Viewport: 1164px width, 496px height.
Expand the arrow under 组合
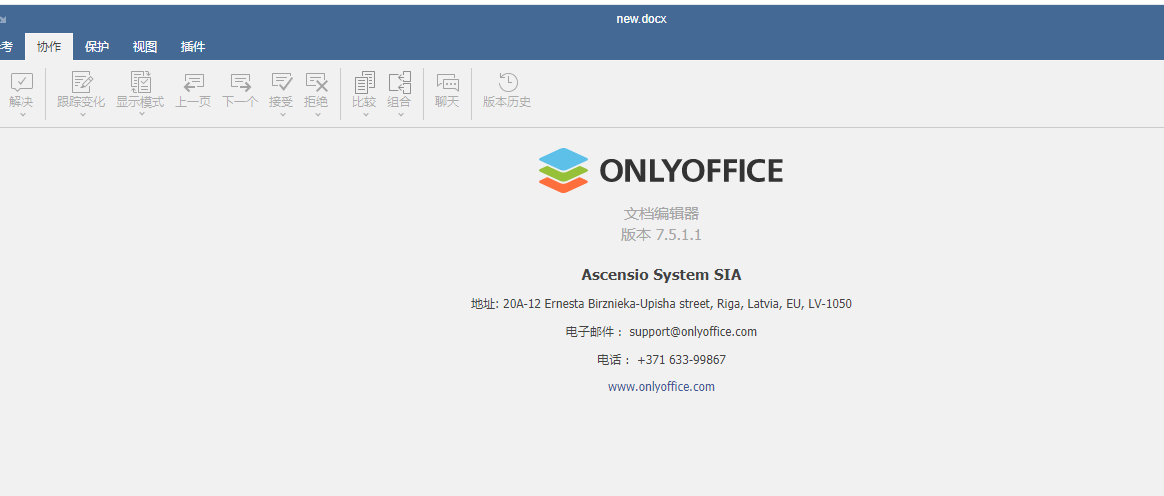click(400, 114)
